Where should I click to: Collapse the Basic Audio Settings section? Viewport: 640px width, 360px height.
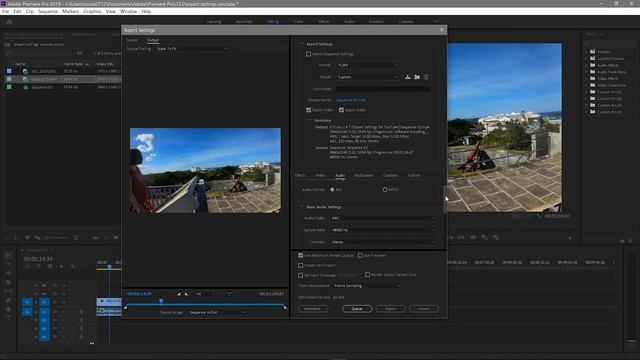302,207
